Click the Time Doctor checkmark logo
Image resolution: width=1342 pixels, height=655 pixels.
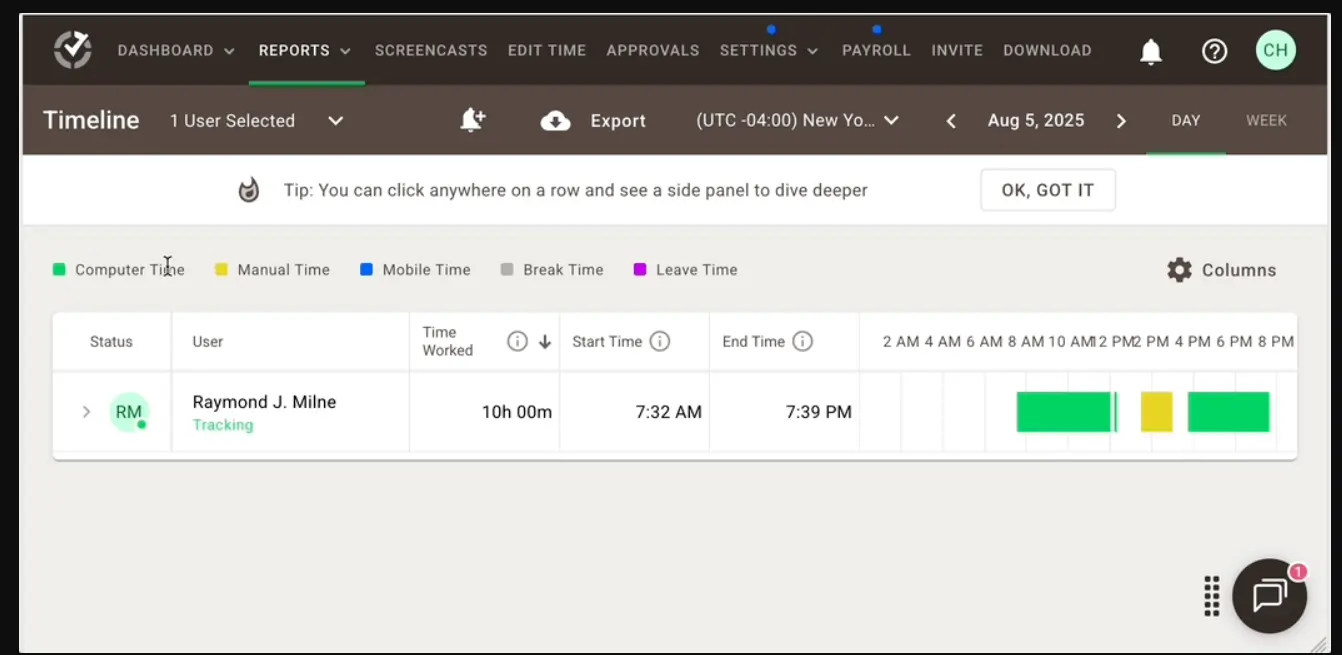pyautogui.click(x=73, y=50)
